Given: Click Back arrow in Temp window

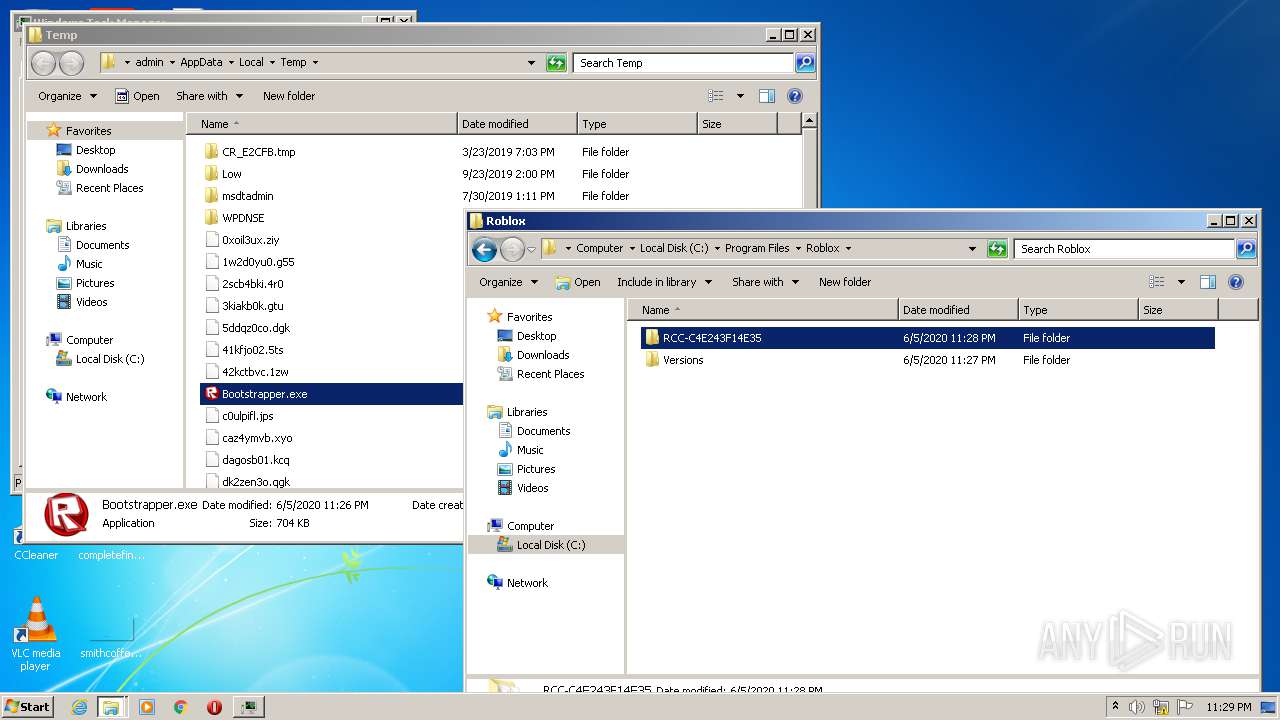Looking at the screenshot, I should tap(43, 63).
